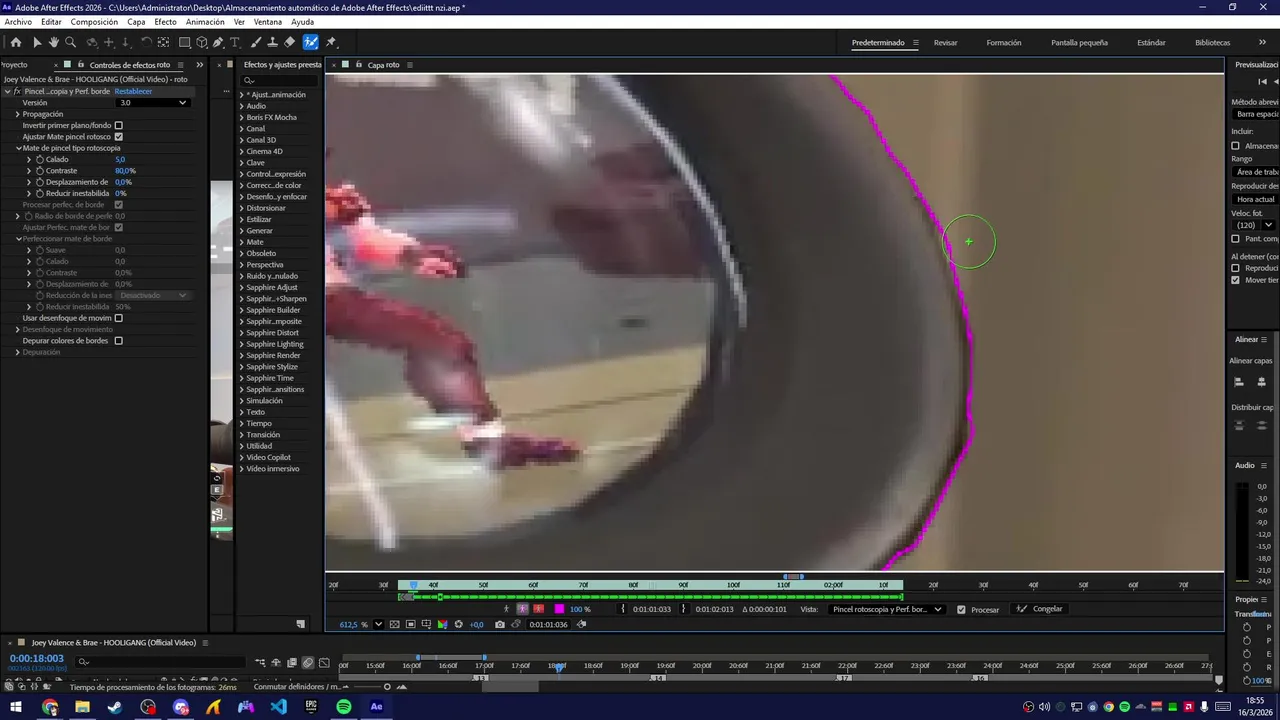This screenshot has width=1280, height=720.
Task: Open Visual Studio Code from taskbar
Action: point(278,707)
